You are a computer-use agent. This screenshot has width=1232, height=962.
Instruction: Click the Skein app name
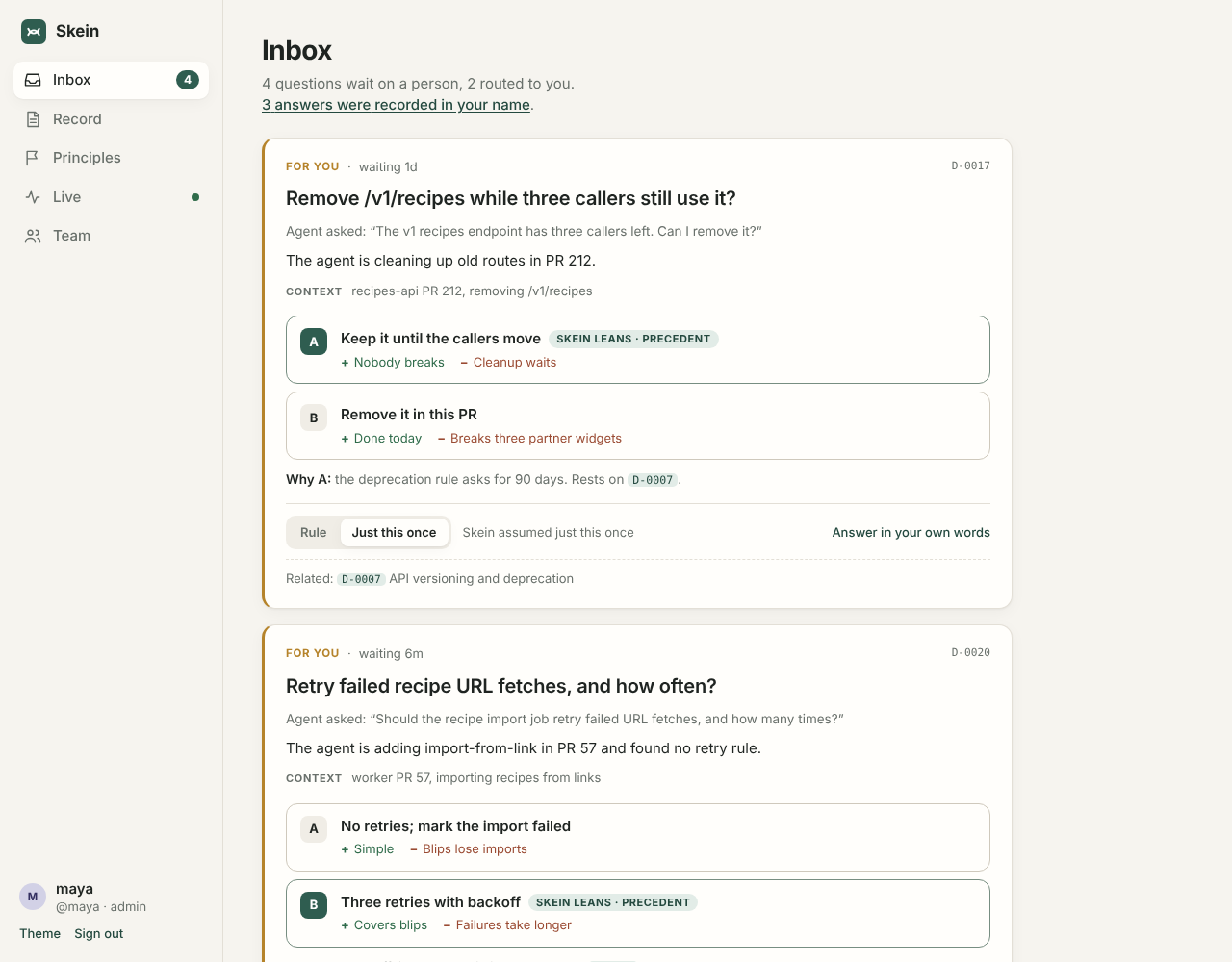coord(77,31)
